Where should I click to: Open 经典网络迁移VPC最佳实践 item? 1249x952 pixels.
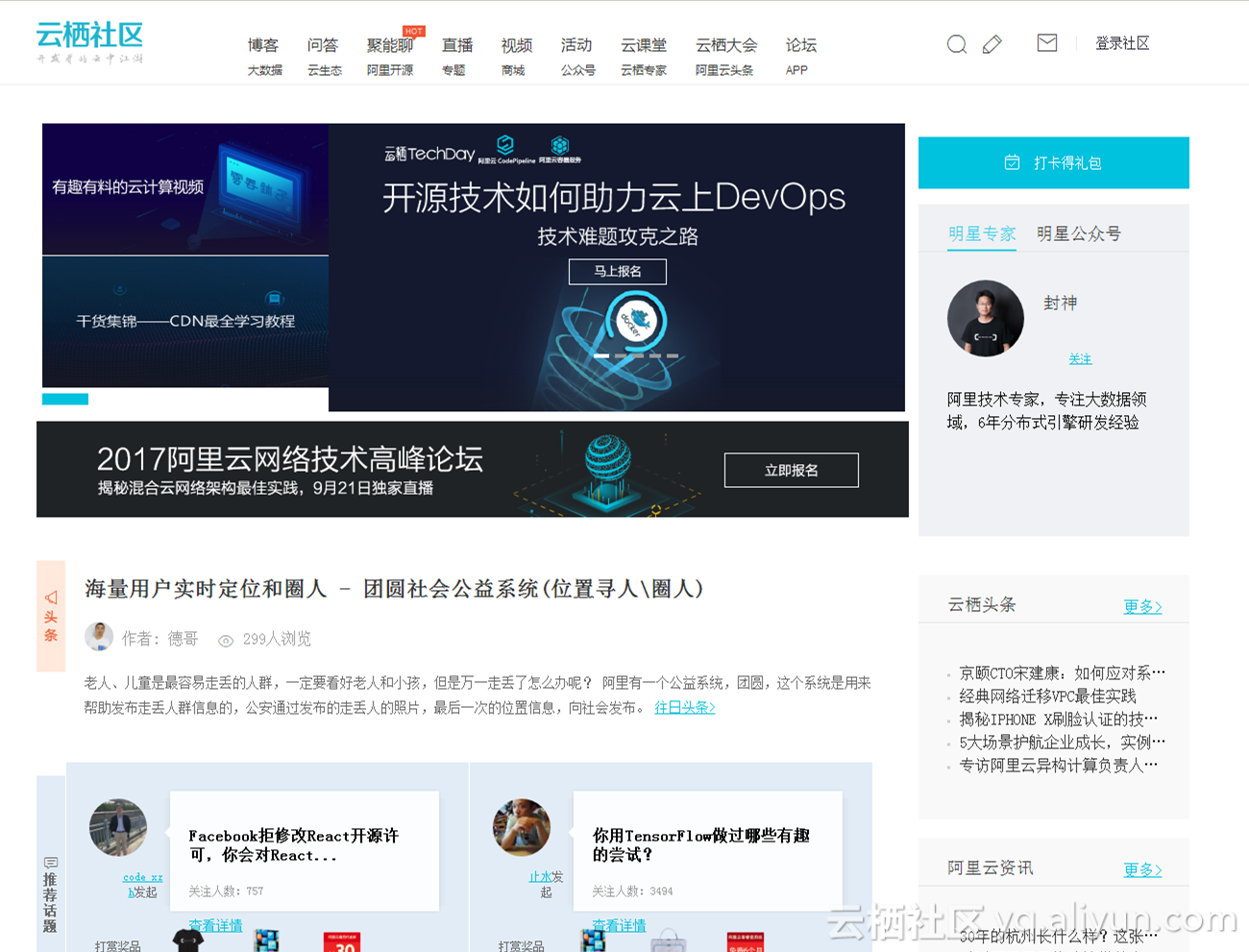tap(1047, 696)
